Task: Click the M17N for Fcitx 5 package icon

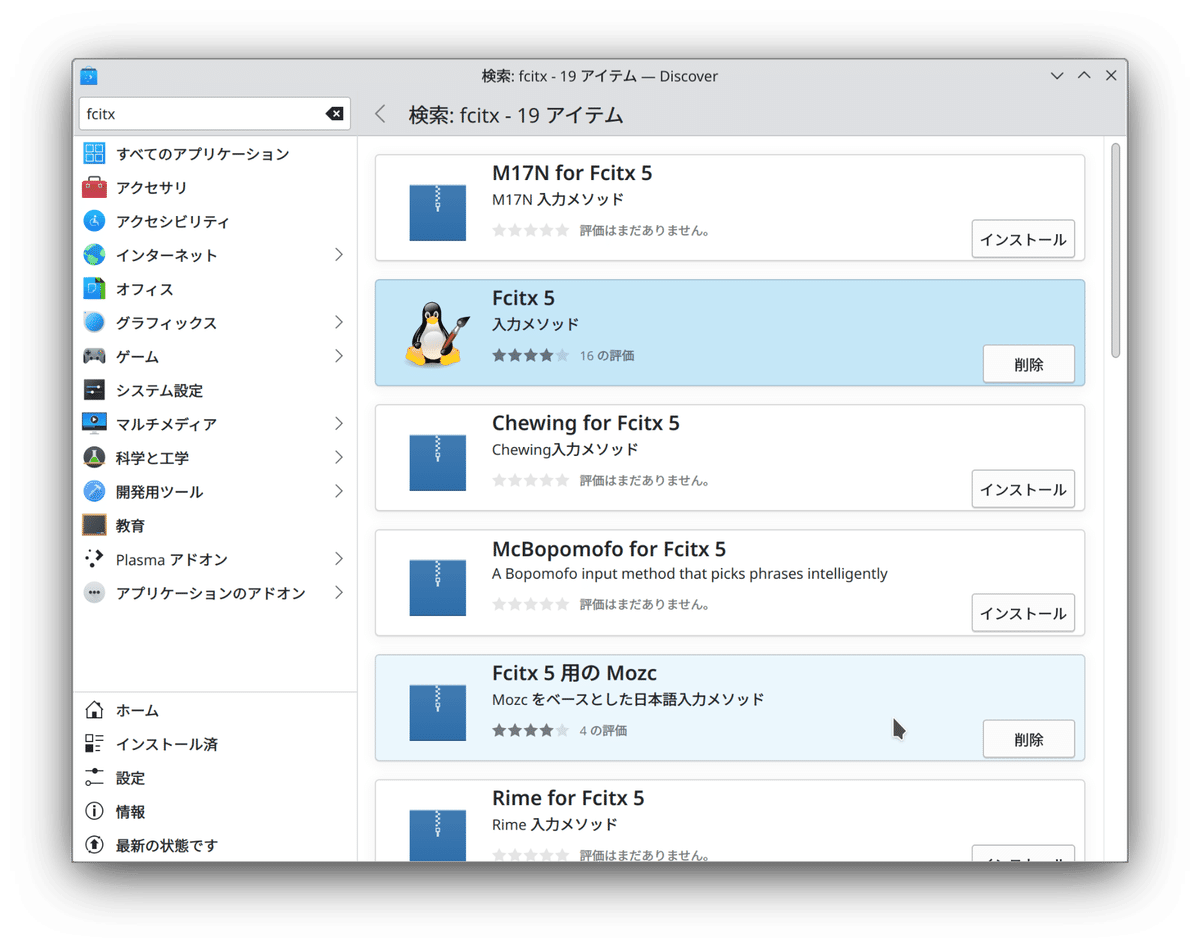Action: tap(437, 212)
